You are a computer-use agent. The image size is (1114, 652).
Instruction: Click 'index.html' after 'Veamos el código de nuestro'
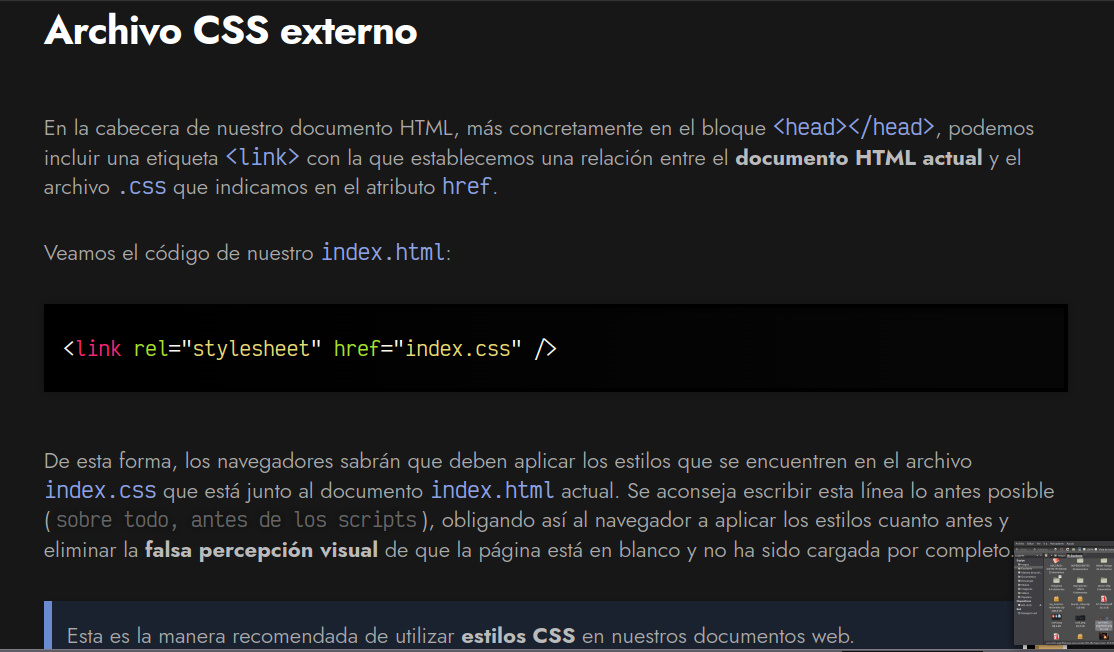[x=383, y=252]
